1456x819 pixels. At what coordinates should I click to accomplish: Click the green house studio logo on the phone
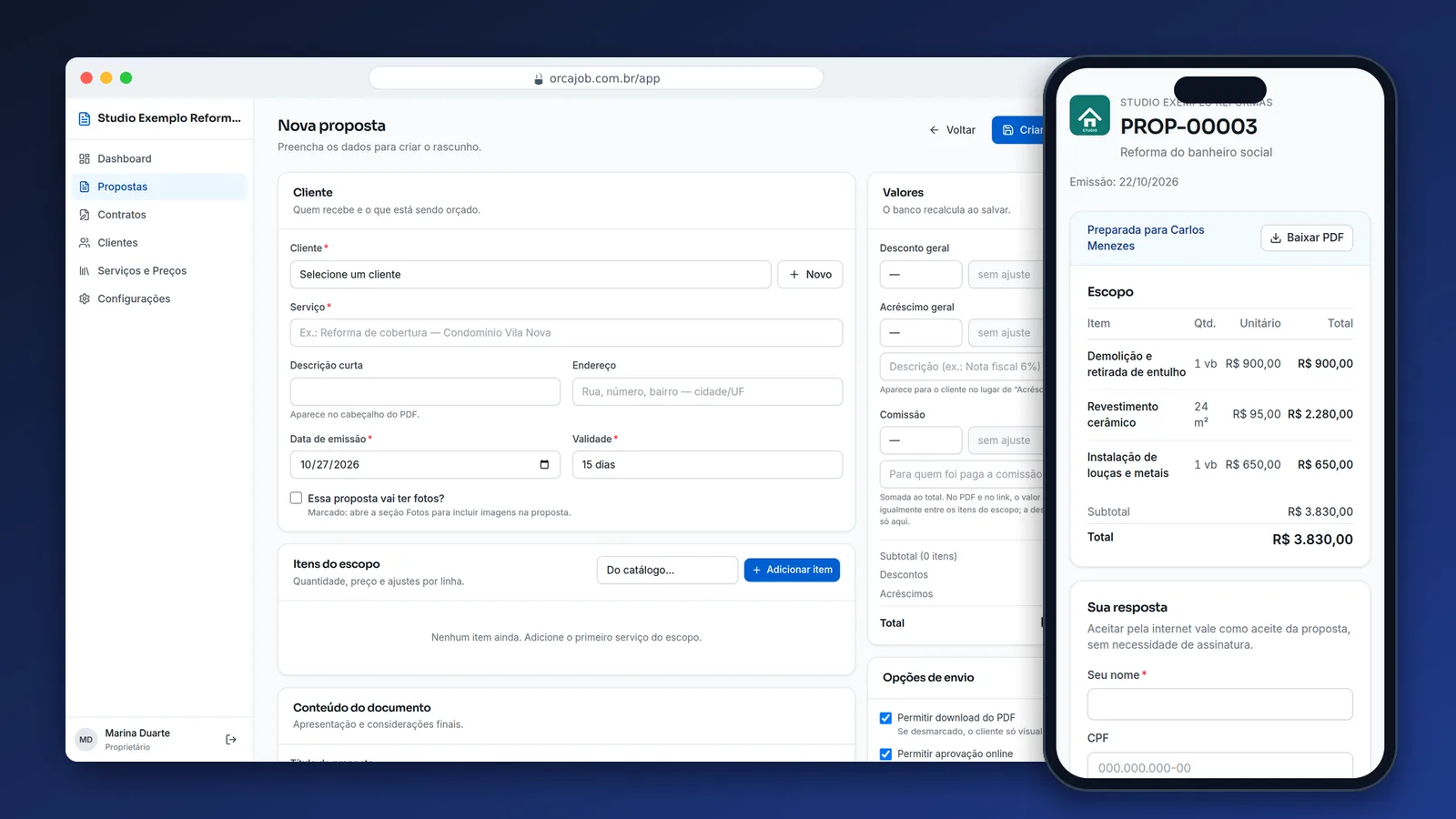pyautogui.click(x=1089, y=116)
